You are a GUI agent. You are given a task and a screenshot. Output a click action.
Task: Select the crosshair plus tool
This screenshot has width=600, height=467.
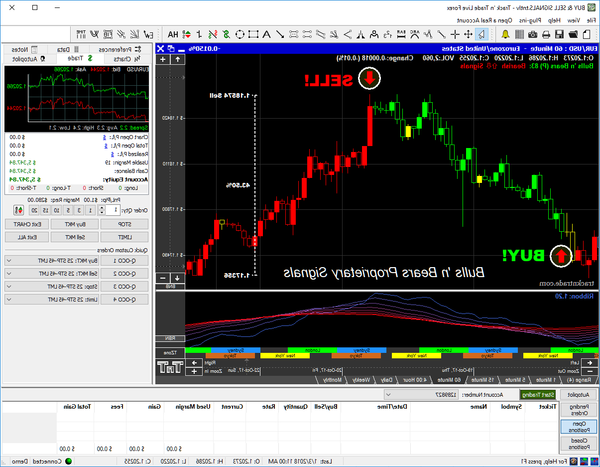click(x=455, y=35)
